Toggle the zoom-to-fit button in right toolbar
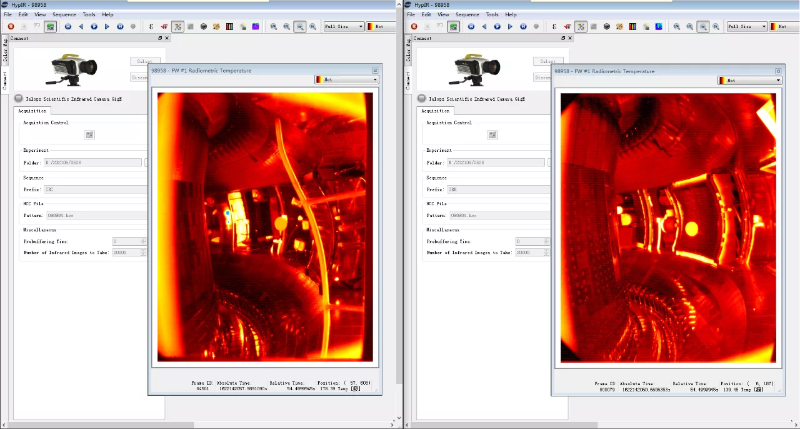This screenshot has height=429, width=800. [x=702, y=26]
